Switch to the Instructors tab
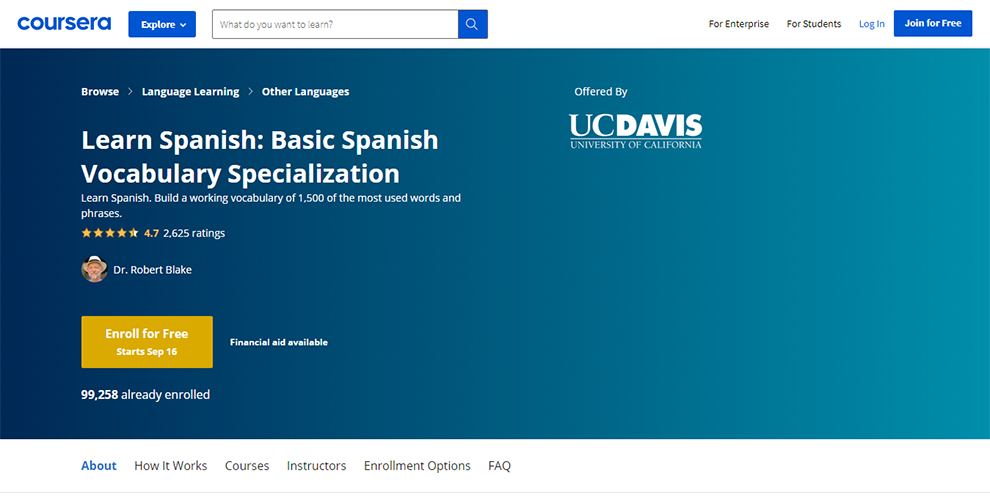Image resolution: width=990 pixels, height=503 pixels. (x=316, y=466)
